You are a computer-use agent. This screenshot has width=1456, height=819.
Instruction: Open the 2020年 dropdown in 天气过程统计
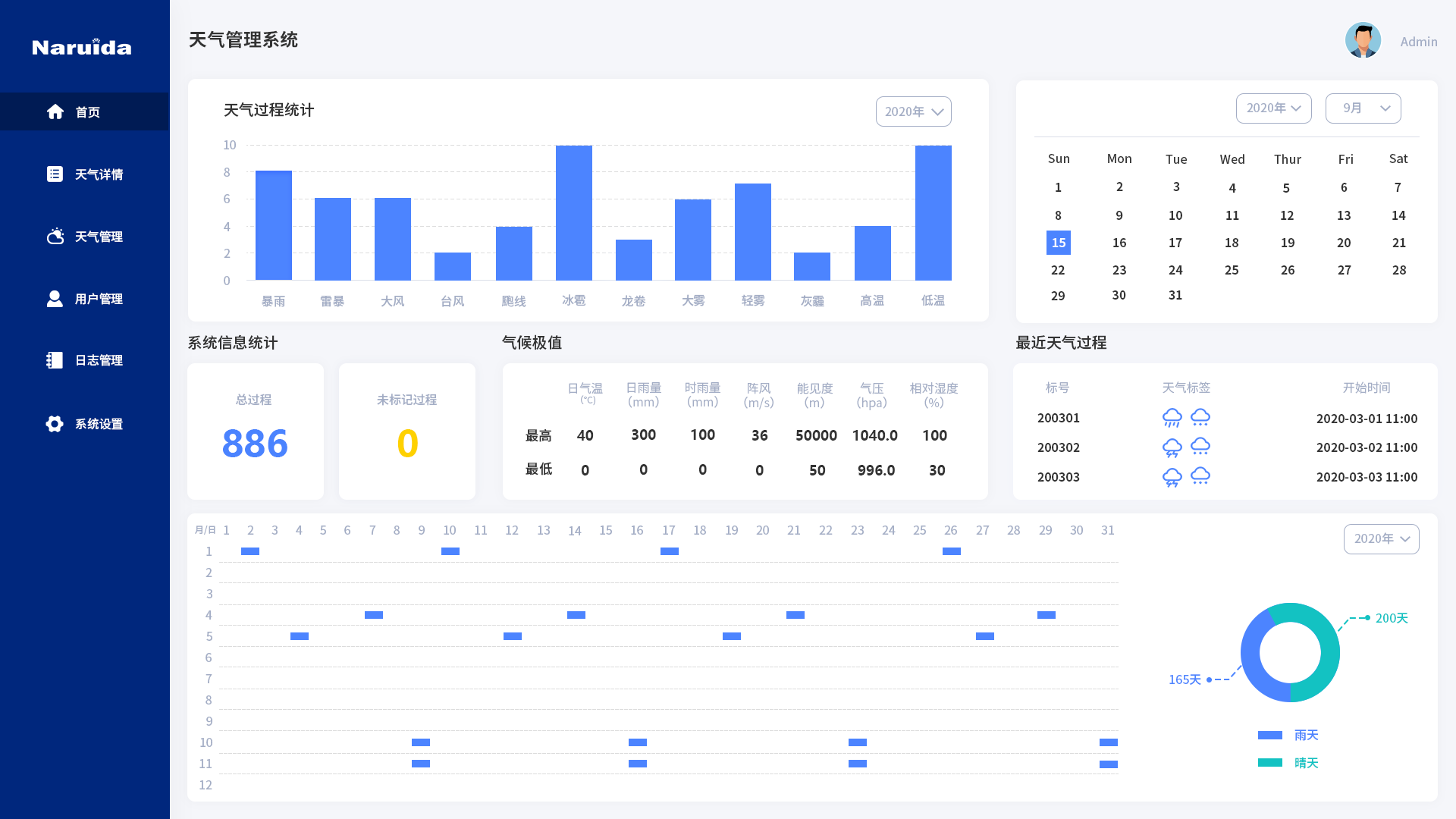(x=913, y=111)
